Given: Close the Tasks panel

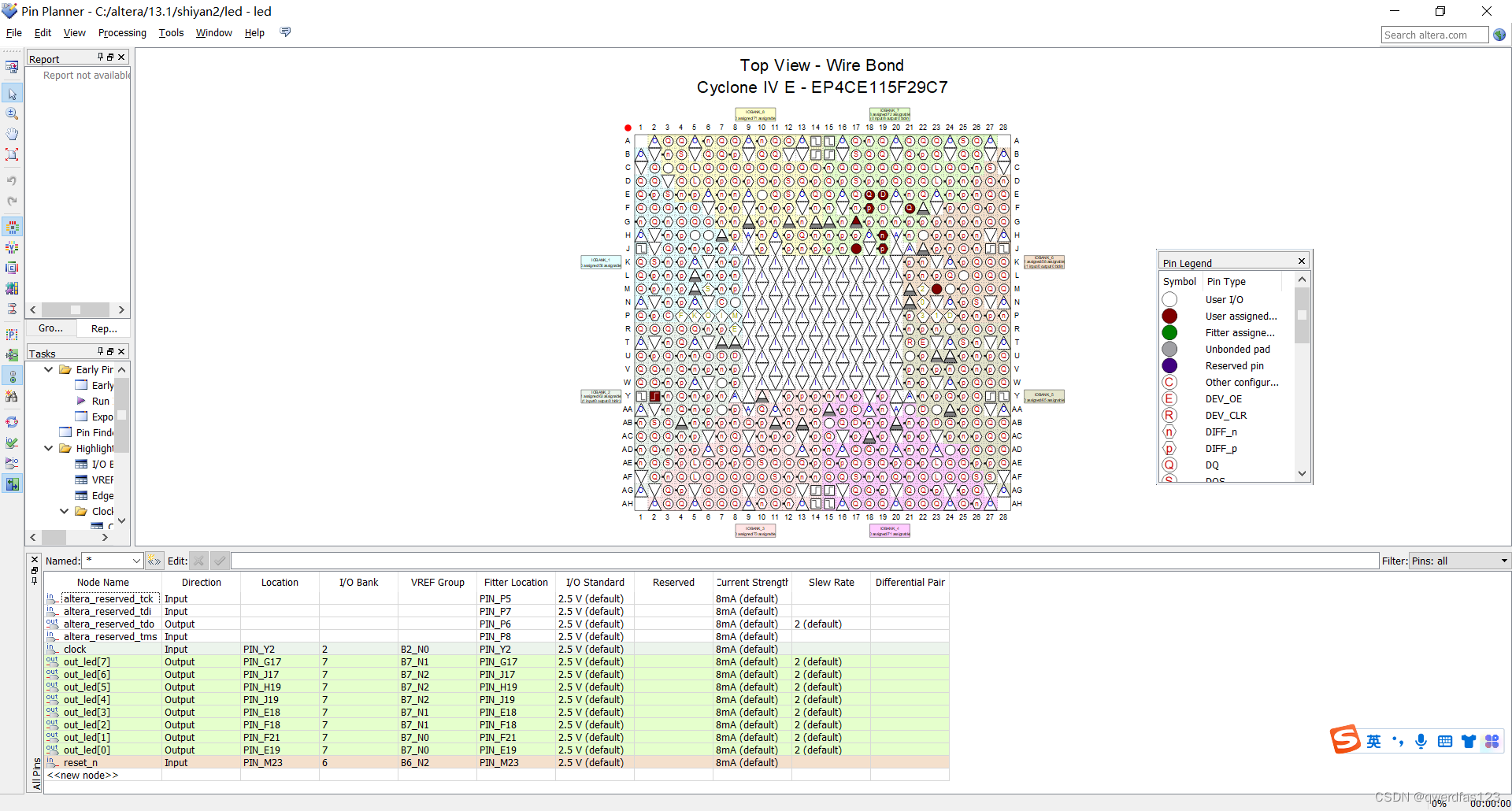Looking at the screenshot, I should pyautogui.click(x=121, y=351).
